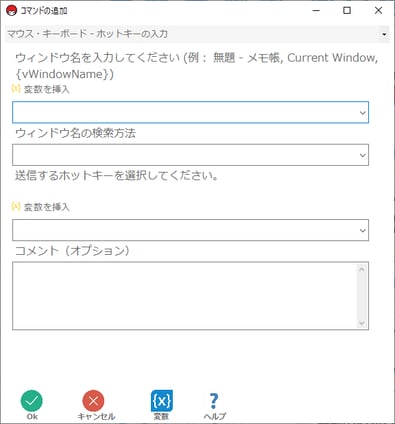Click the red キャンセル cancel icon

point(93,401)
